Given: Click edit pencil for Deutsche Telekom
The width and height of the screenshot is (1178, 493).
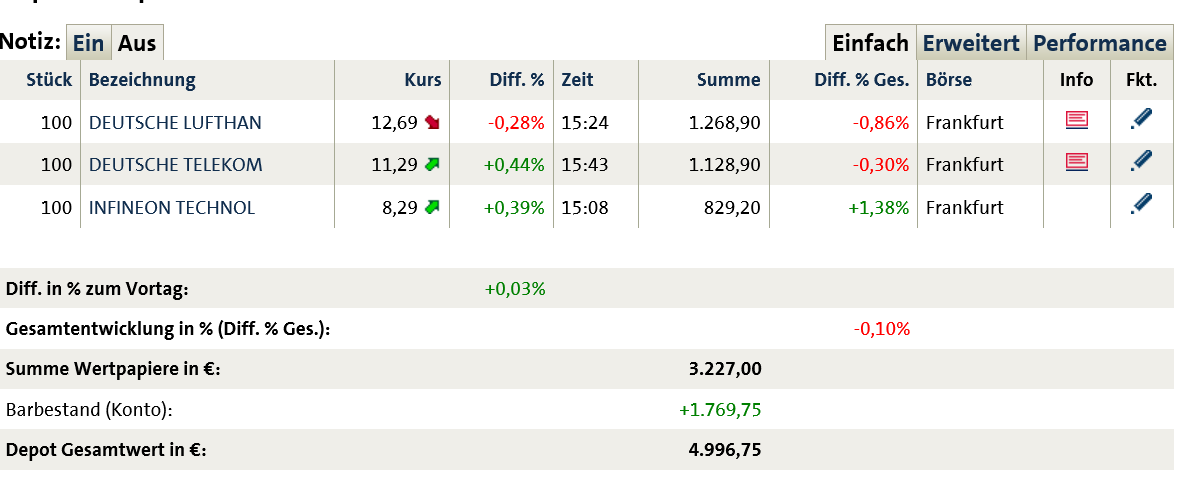Looking at the screenshot, I should pyautogui.click(x=1141, y=161).
